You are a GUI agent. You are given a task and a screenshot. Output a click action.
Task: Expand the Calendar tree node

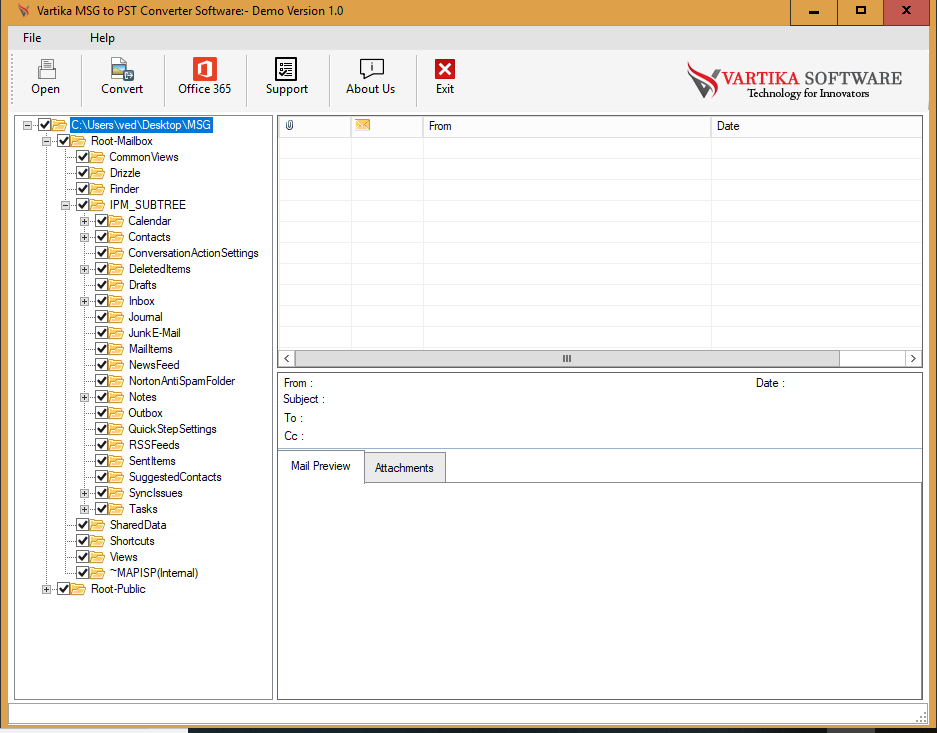[85, 222]
